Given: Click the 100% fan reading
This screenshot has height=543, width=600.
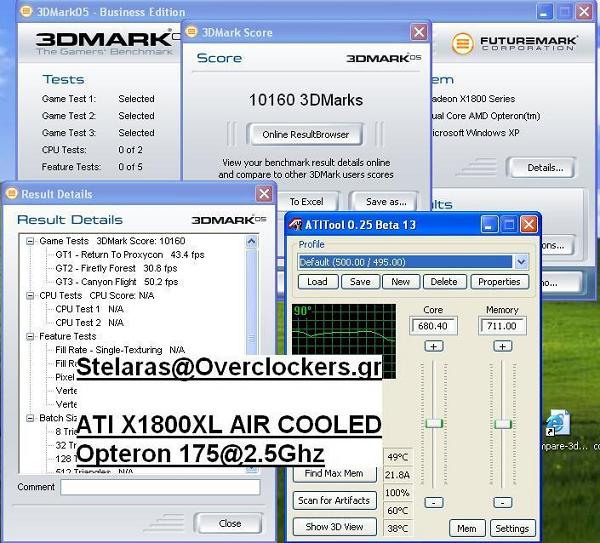Looking at the screenshot, I should 398,493.
